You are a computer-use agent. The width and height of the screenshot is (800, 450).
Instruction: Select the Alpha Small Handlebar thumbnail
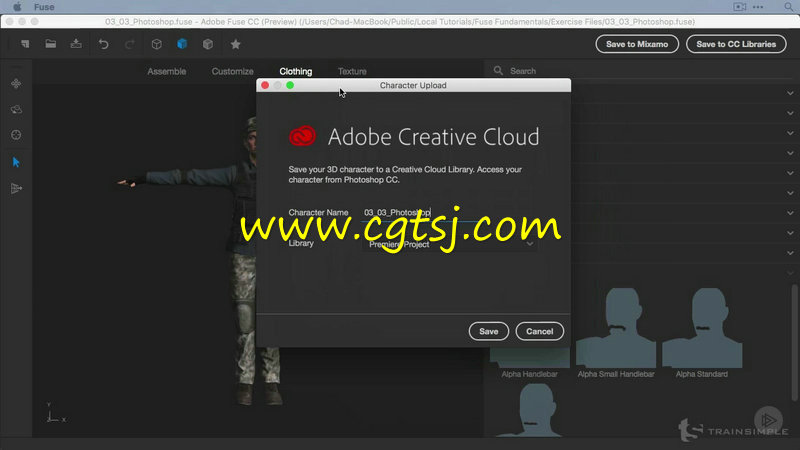tap(616, 329)
